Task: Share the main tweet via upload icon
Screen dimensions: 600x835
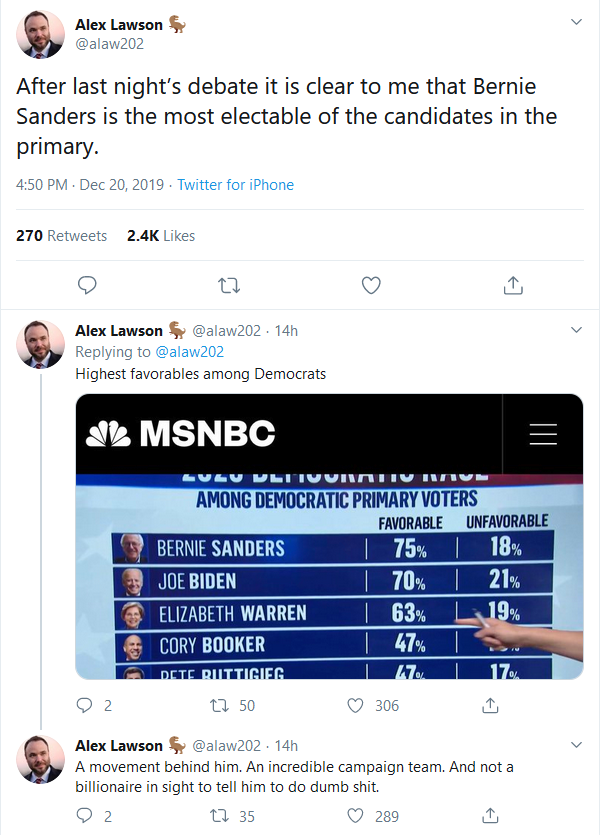Action: [x=513, y=285]
